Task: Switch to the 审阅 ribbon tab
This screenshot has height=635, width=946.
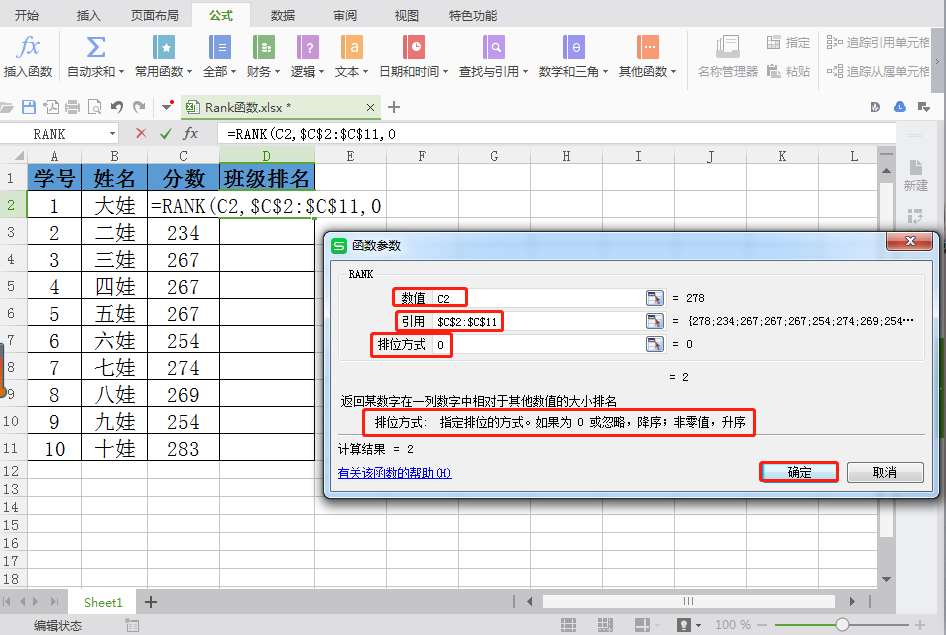Action: click(x=344, y=16)
